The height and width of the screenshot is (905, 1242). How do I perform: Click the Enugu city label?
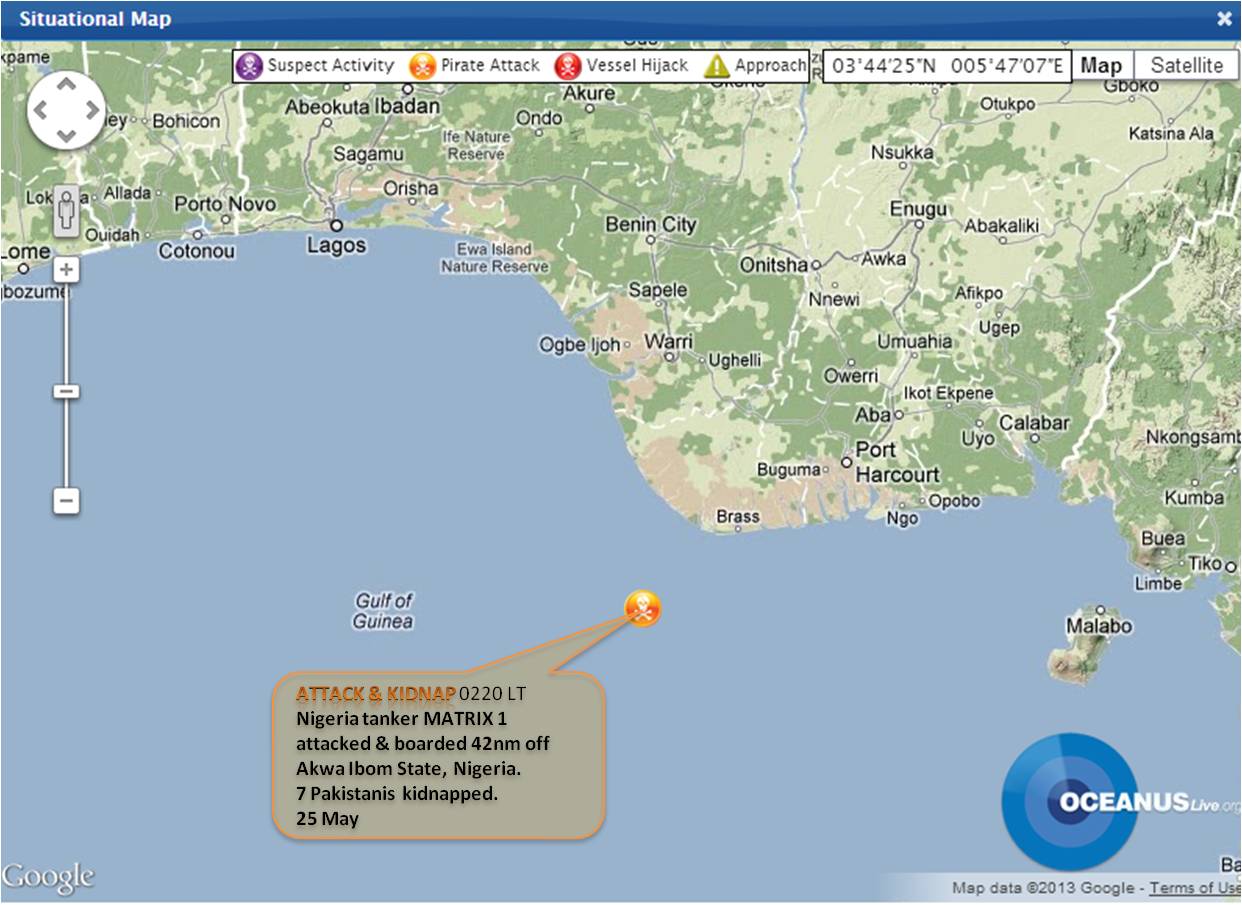pos(918,209)
